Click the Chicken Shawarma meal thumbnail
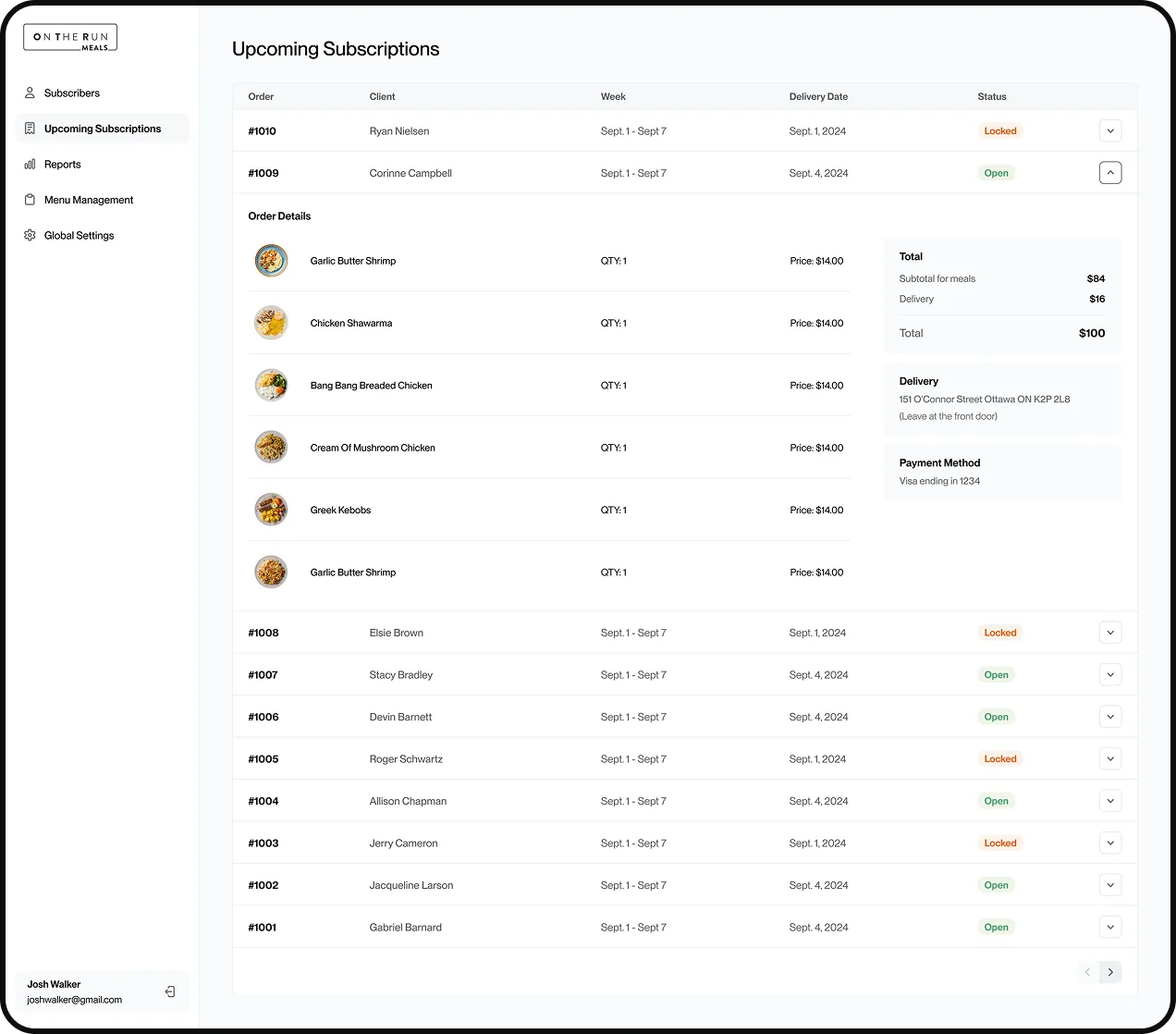Screen dimensions: 1176x1034 (x=271, y=323)
